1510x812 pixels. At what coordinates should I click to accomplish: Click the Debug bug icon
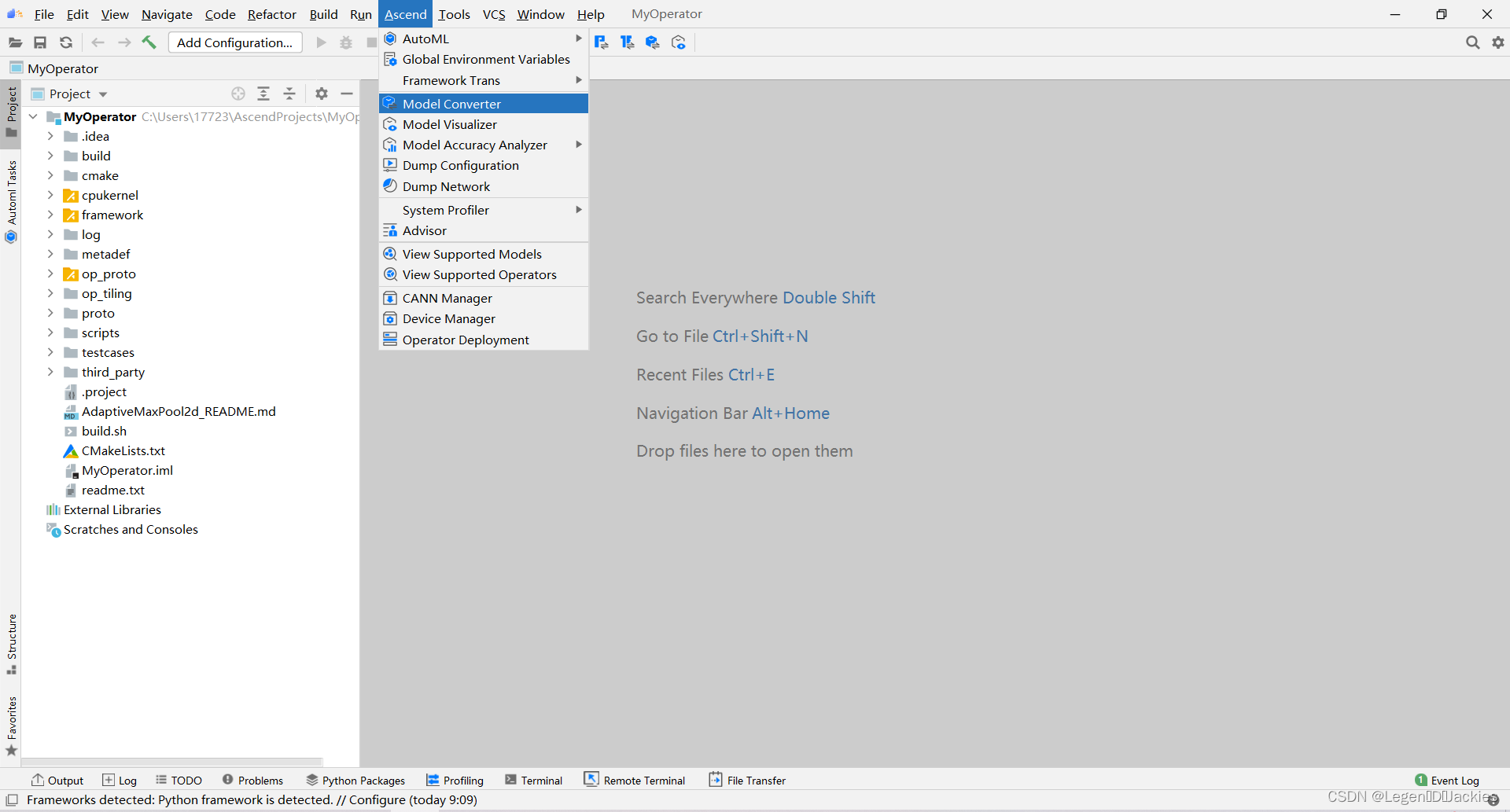point(346,42)
